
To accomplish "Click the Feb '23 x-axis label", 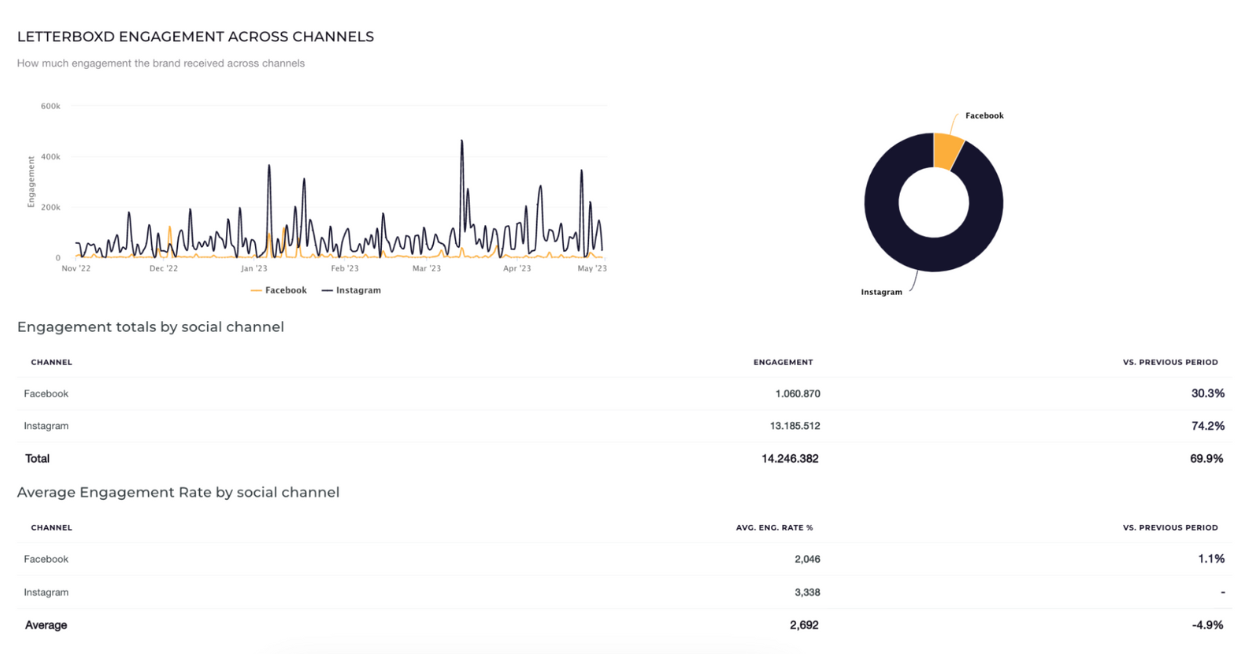I will pyautogui.click(x=345, y=269).
